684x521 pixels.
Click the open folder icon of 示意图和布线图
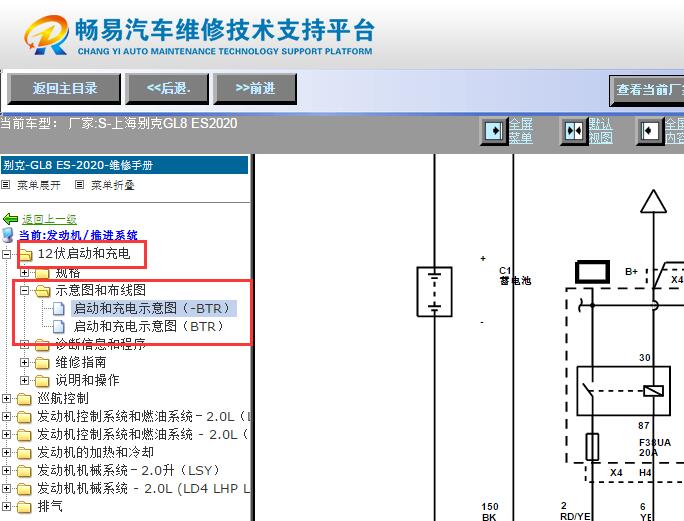click(x=42, y=291)
